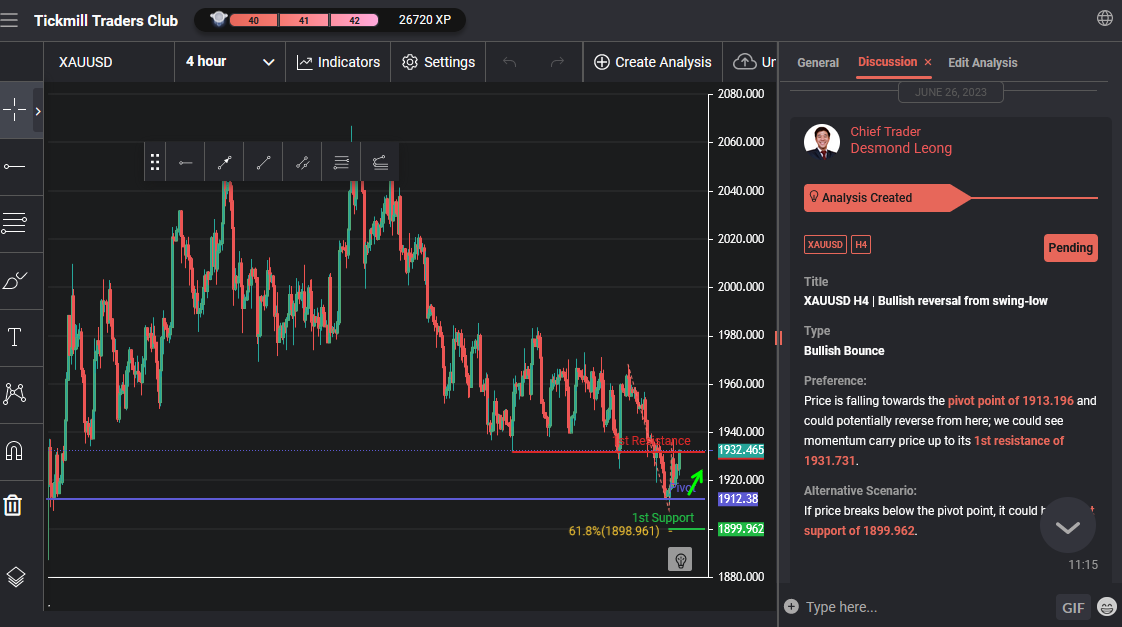Click the Pending status button
The height and width of the screenshot is (627, 1122).
(1070, 248)
